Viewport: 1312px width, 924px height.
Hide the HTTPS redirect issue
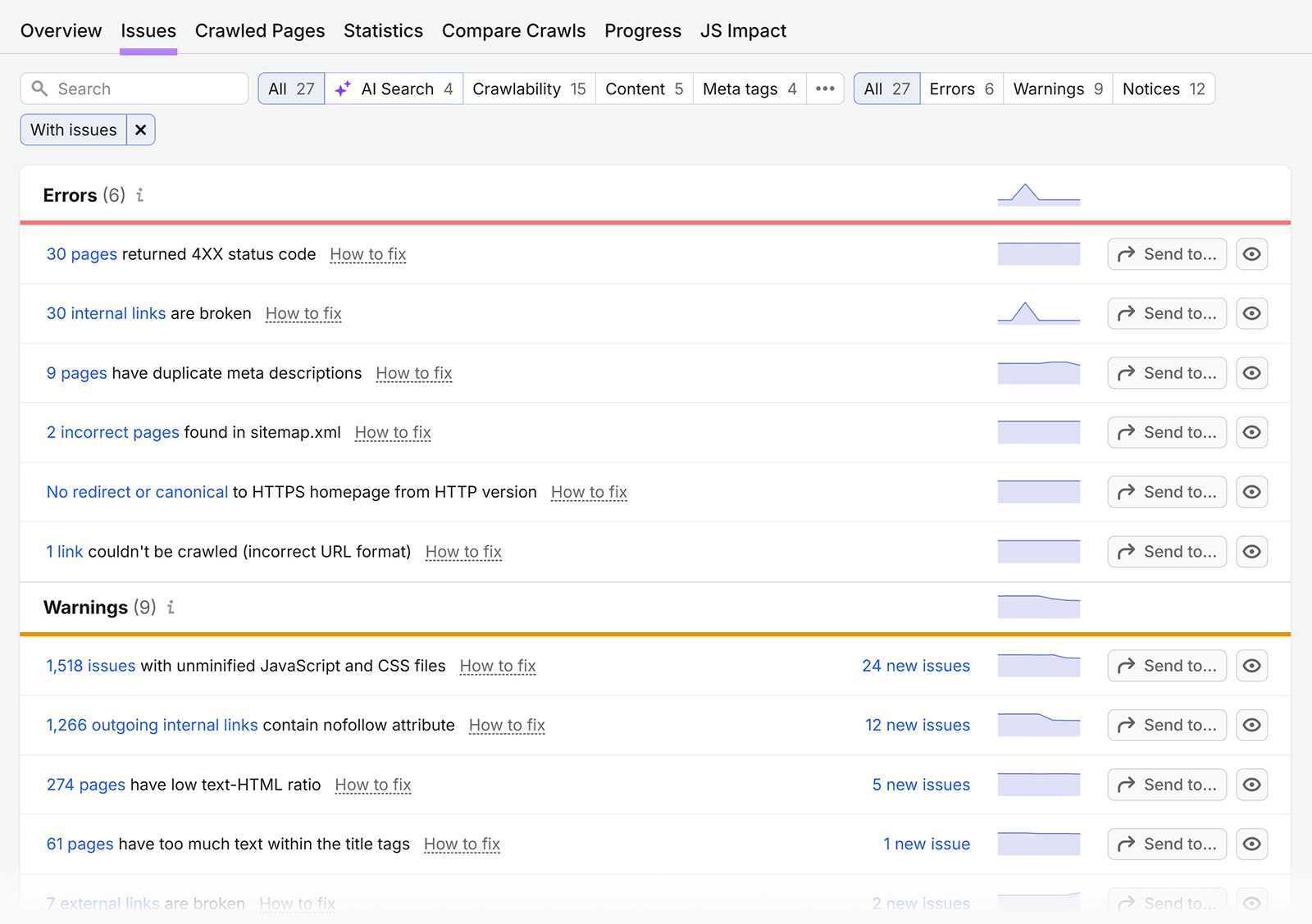click(1251, 492)
